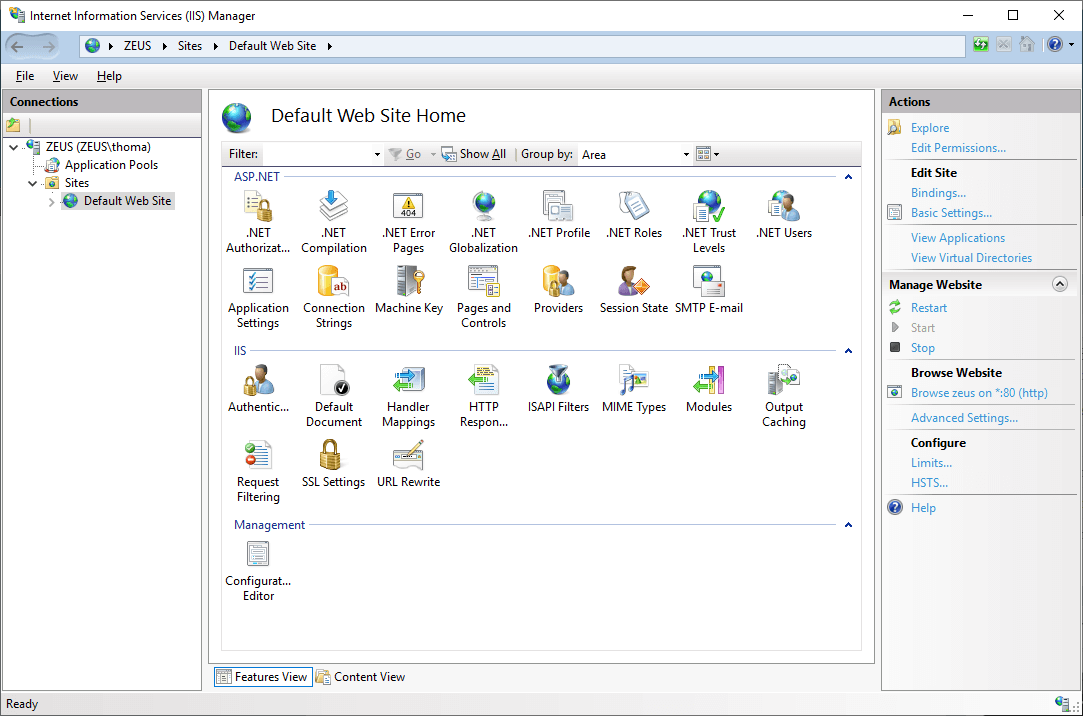Expand the Default Web Site tree node

(x=50, y=200)
